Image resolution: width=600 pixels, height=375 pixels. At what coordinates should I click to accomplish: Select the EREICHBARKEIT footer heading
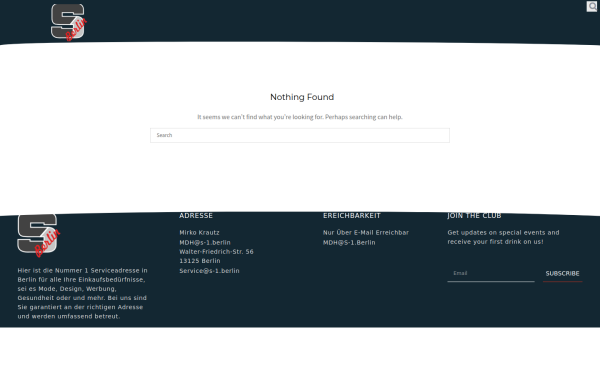352,216
